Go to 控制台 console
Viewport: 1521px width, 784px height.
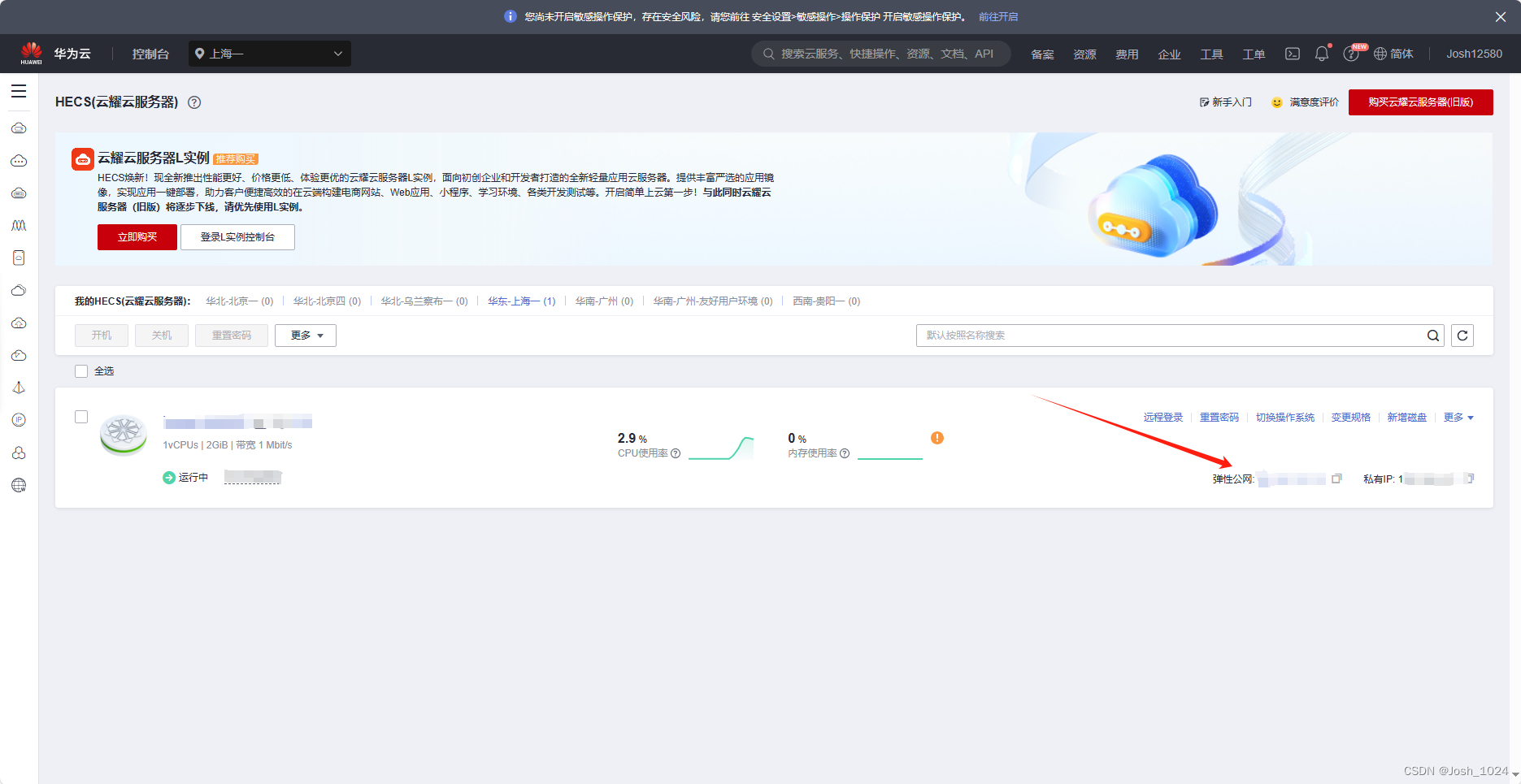pos(150,54)
